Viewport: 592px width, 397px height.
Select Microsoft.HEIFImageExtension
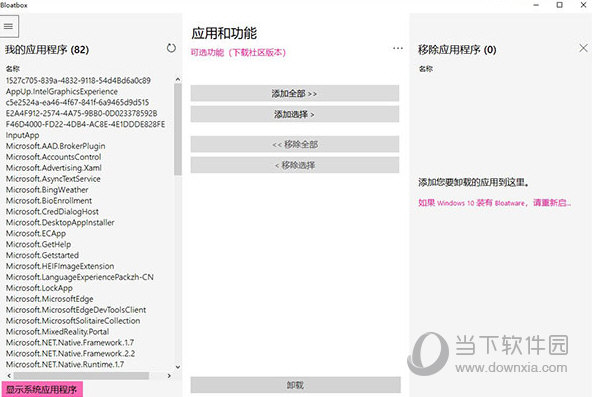coord(60,266)
